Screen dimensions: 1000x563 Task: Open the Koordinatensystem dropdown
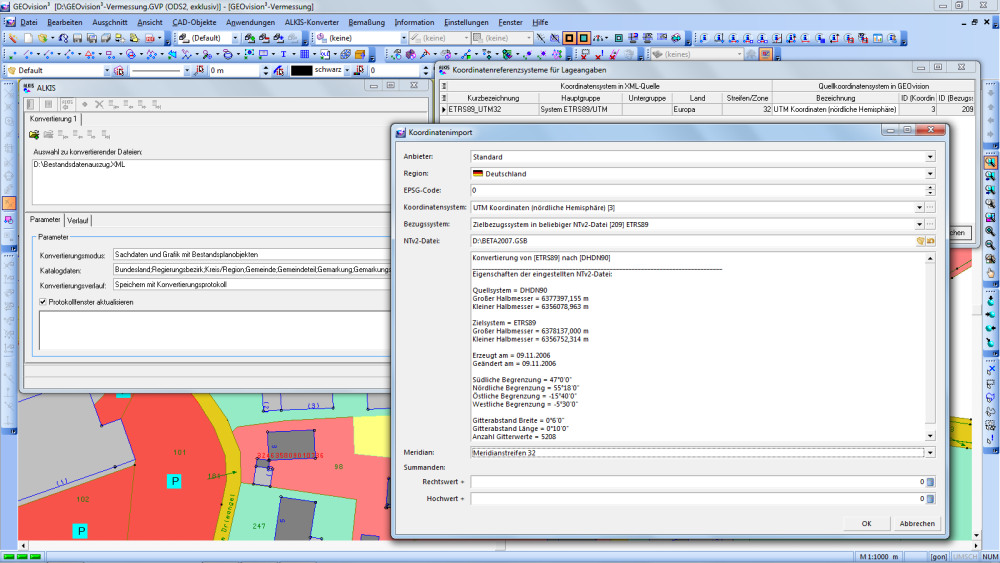(919, 207)
